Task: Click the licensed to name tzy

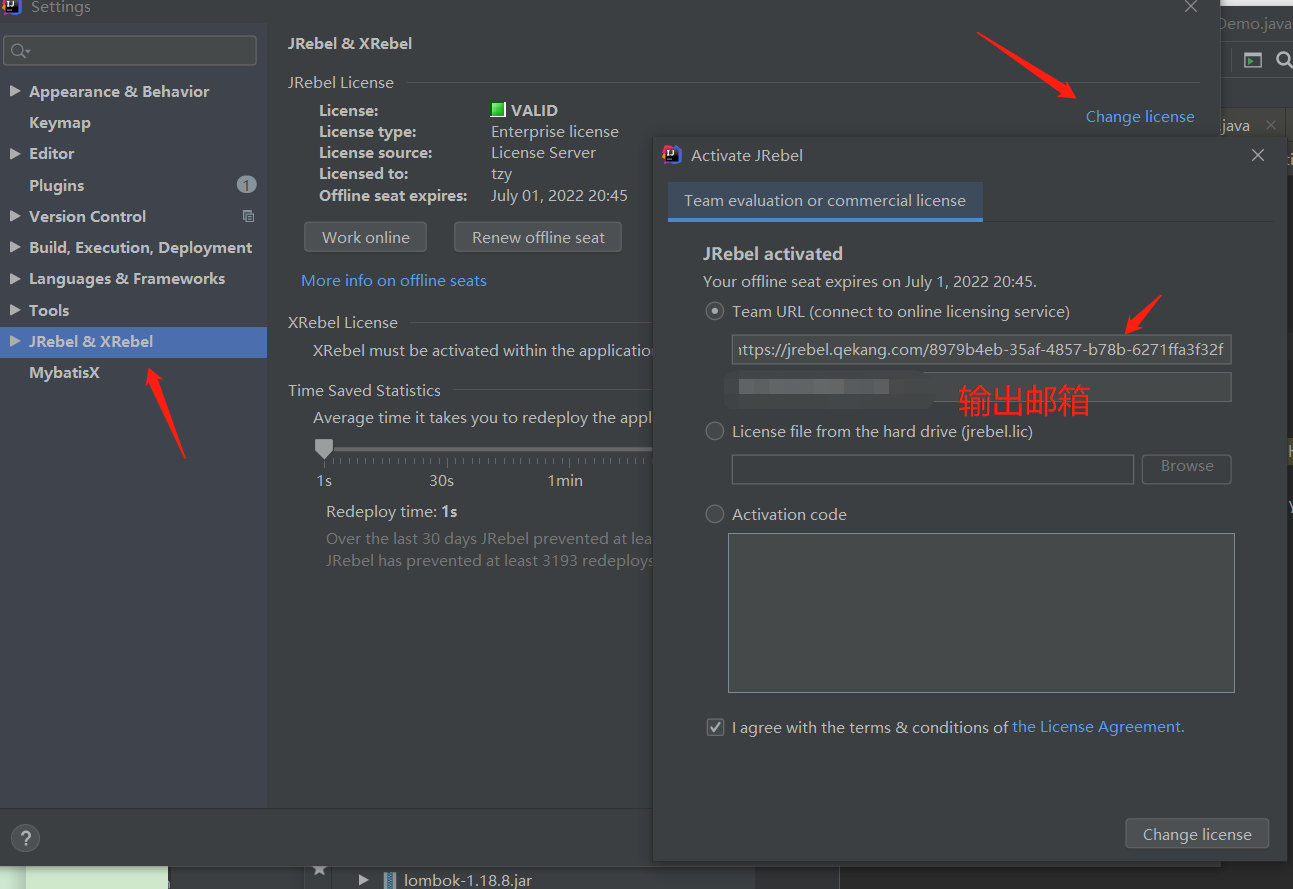Action: click(x=501, y=174)
